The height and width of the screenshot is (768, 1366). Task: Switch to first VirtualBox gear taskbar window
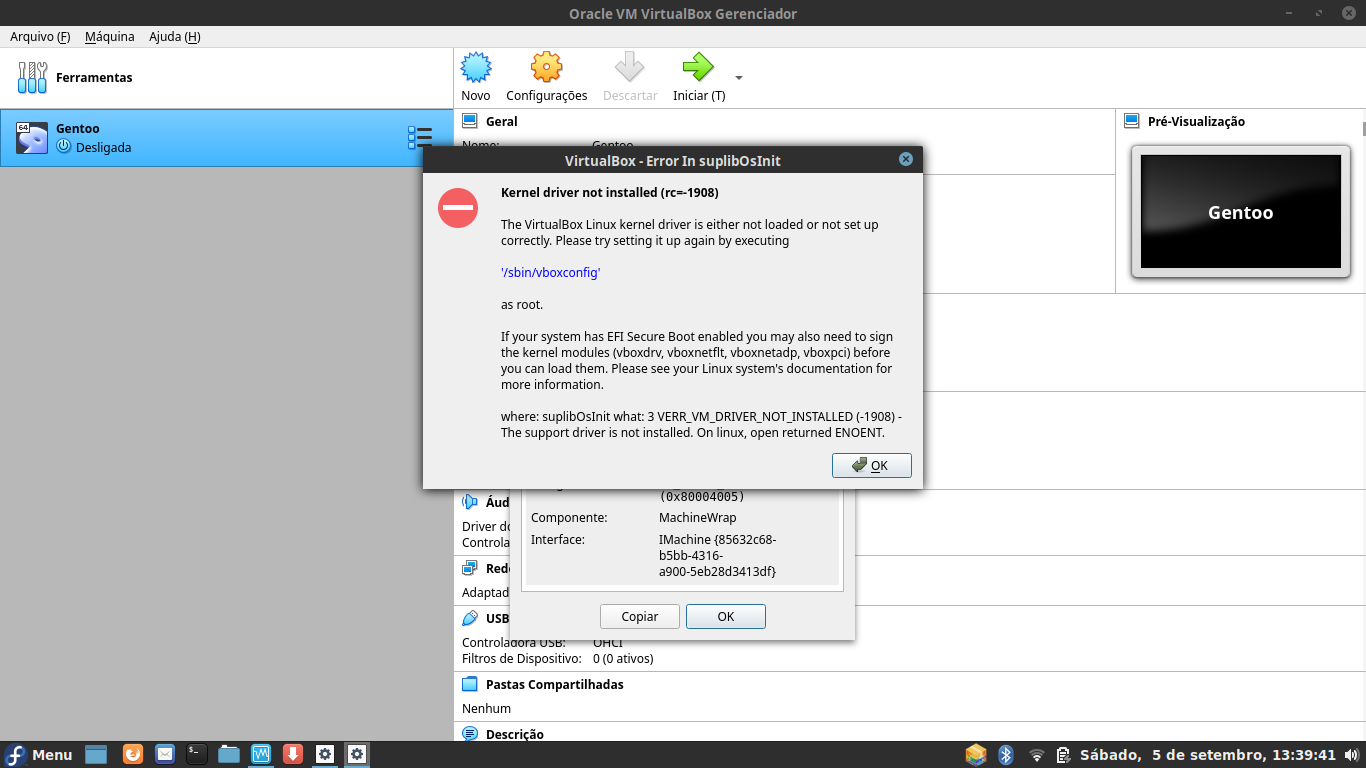(325, 754)
